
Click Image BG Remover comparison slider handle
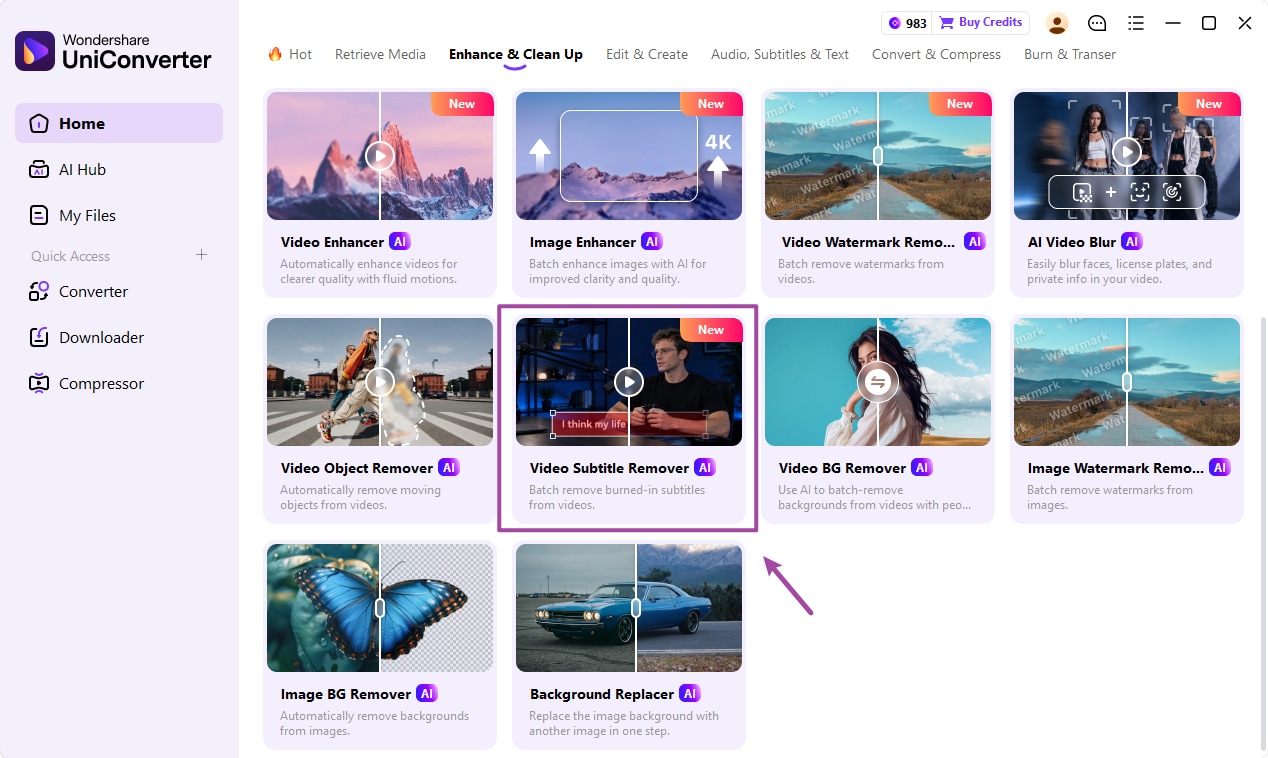coord(380,607)
